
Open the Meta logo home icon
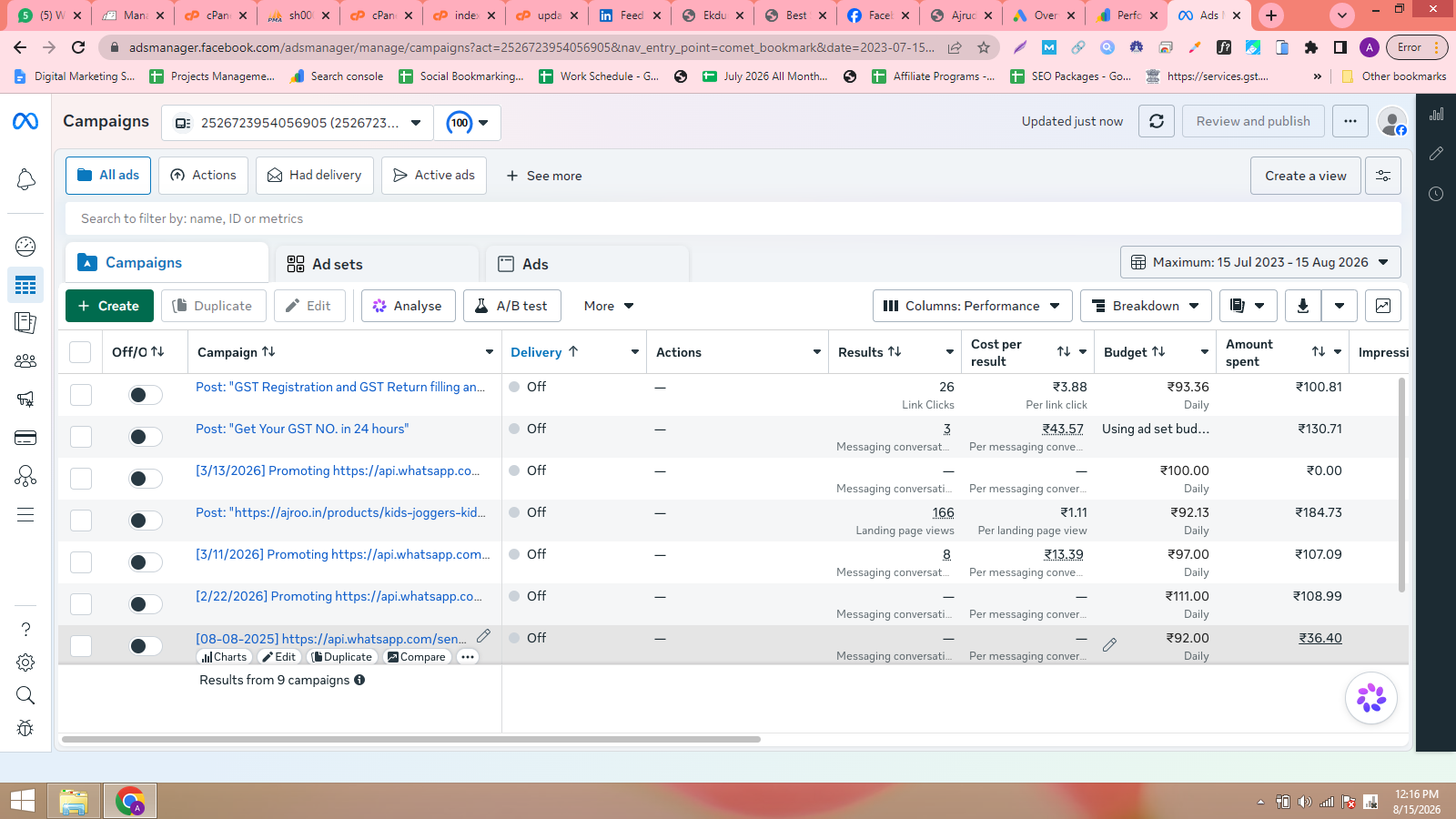pos(25,121)
